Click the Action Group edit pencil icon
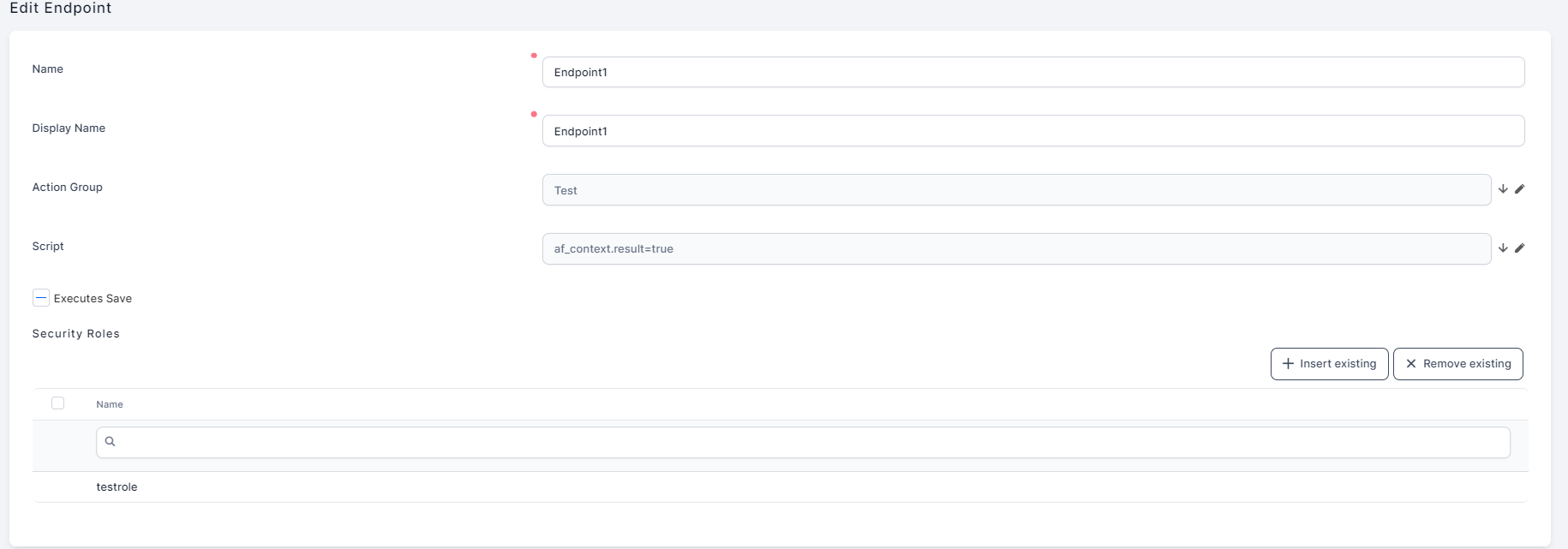 click(1519, 189)
